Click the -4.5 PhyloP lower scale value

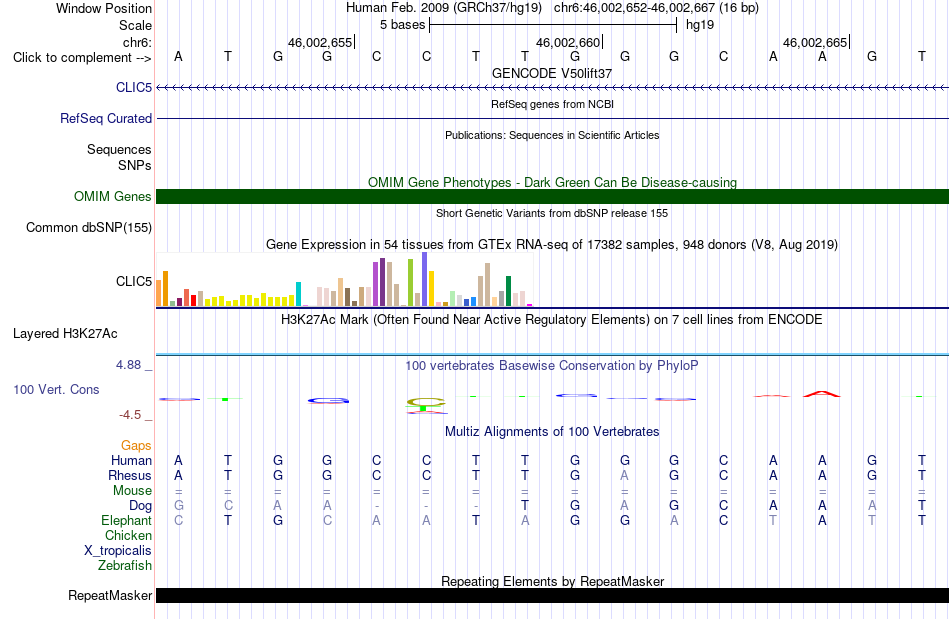click(x=130, y=414)
